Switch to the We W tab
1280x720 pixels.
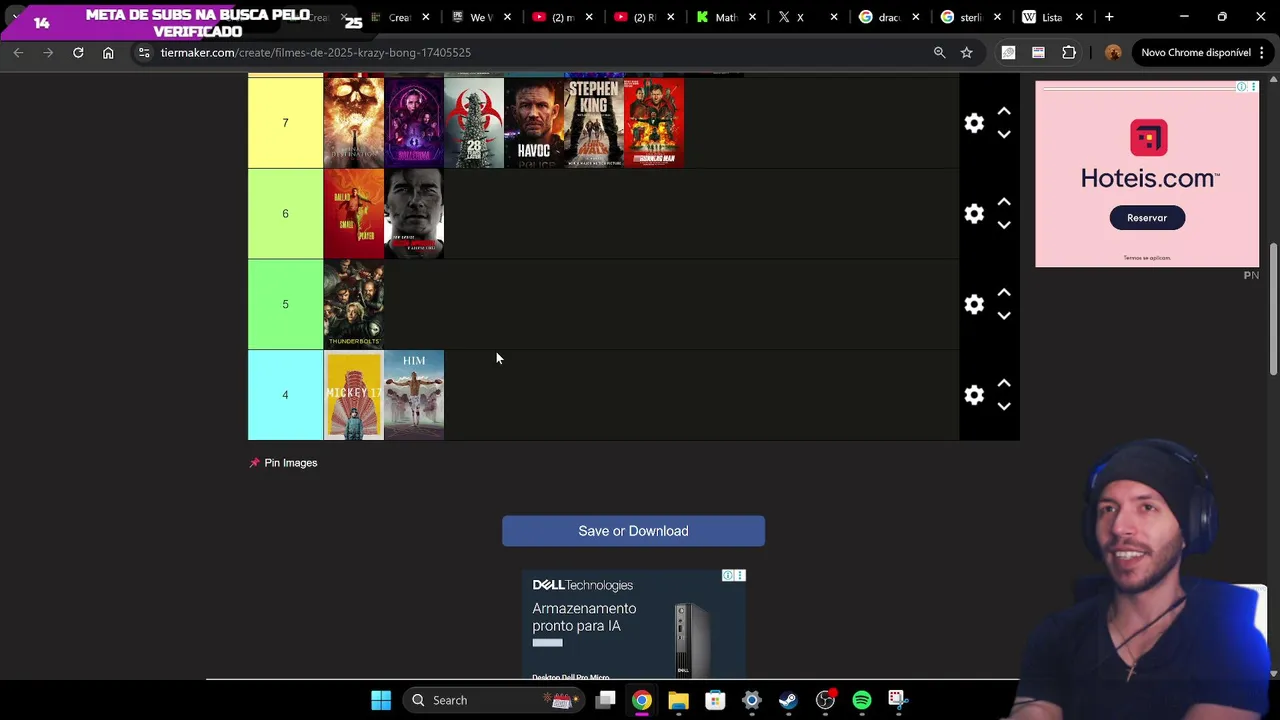[480, 17]
